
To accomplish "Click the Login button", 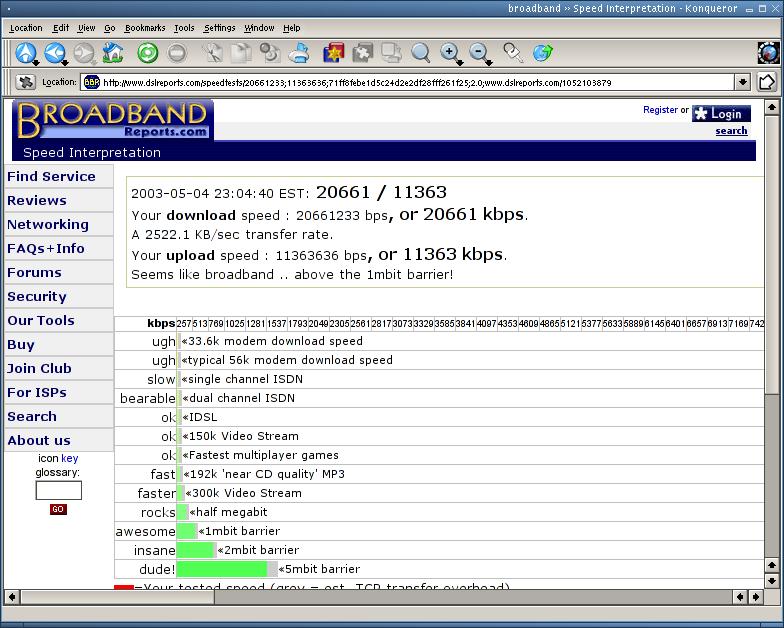I will tap(721, 114).
